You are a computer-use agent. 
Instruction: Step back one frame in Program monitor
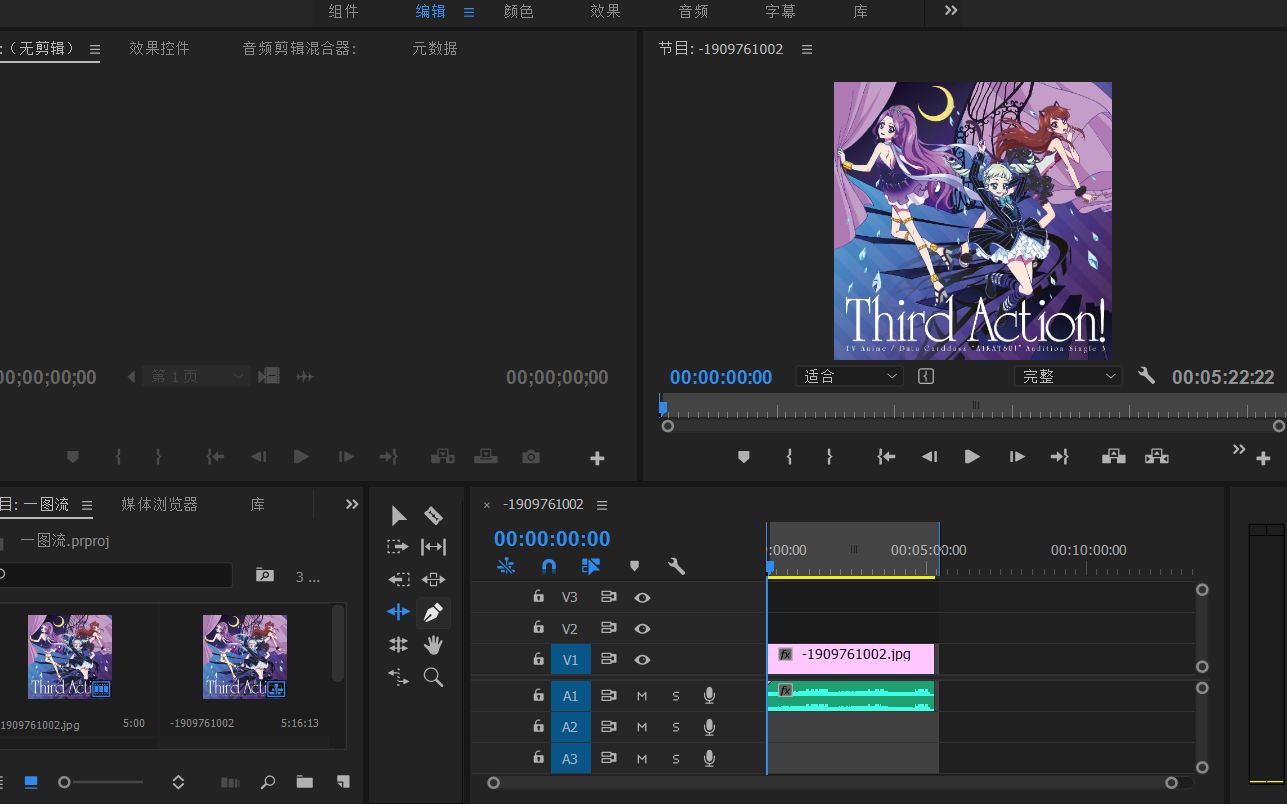click(929, 457)
